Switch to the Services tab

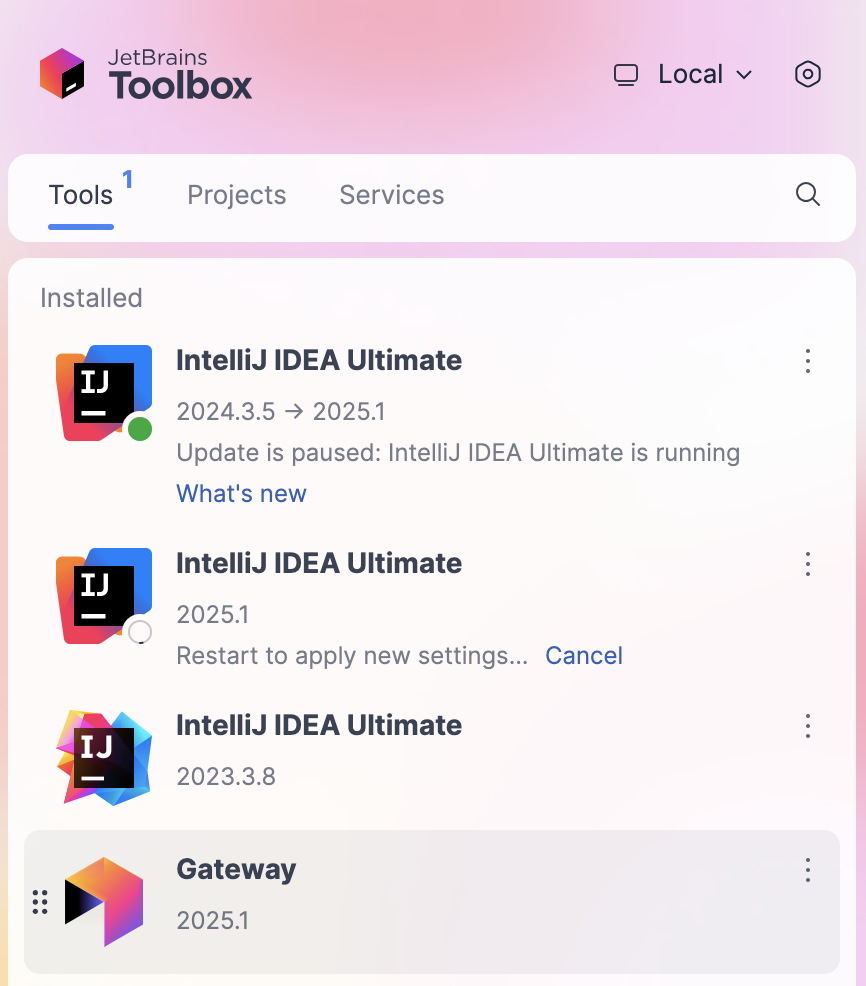pos(391,195)
